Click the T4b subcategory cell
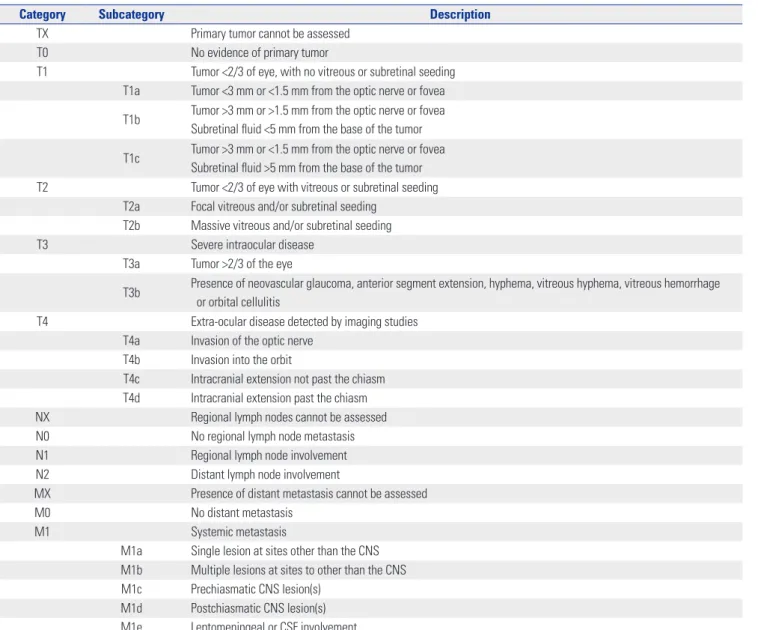758x630 pixels. (131, 360)
